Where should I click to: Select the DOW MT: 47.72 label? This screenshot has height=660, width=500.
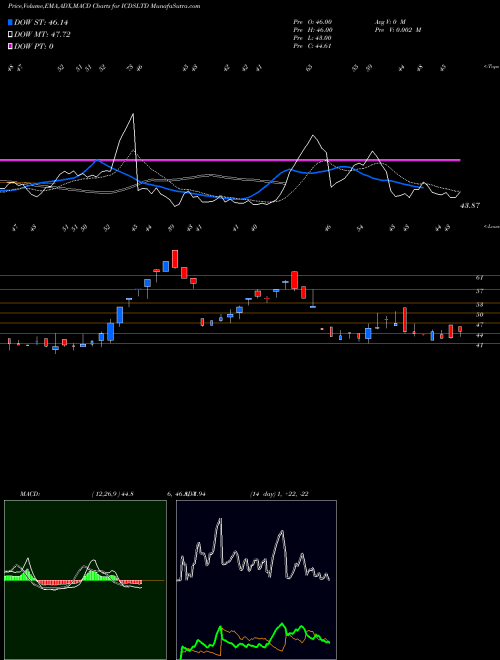pyautogui.click(x=42, y=35)
